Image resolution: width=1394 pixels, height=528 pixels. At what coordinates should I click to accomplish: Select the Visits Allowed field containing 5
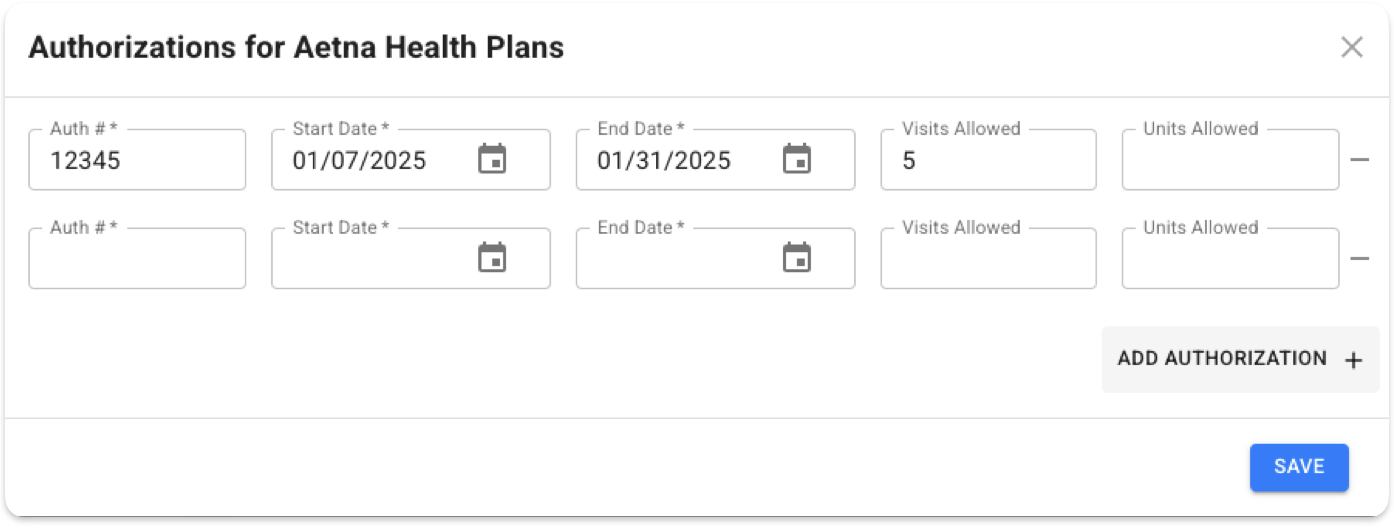[x=988, y=160]
